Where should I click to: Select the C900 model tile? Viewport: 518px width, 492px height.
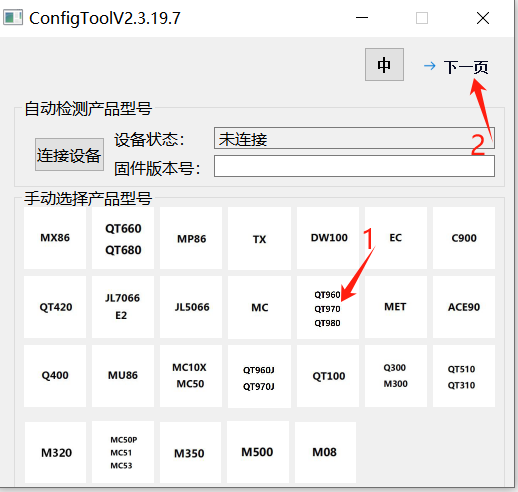click(x=464, y=238)
